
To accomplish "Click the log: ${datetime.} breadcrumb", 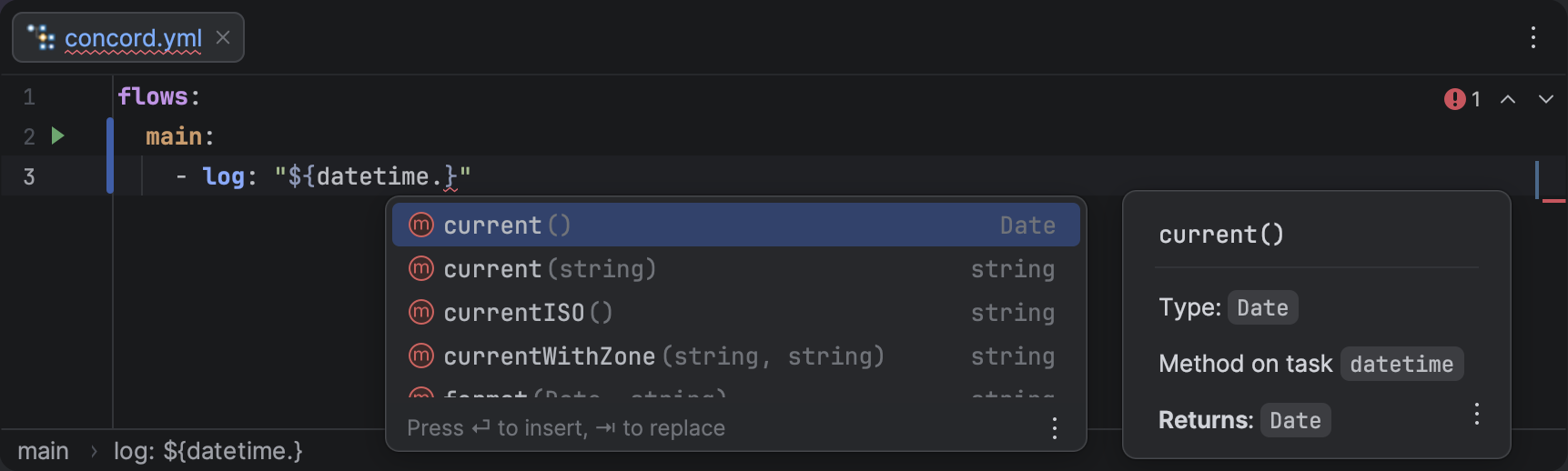I will [207, 451].
